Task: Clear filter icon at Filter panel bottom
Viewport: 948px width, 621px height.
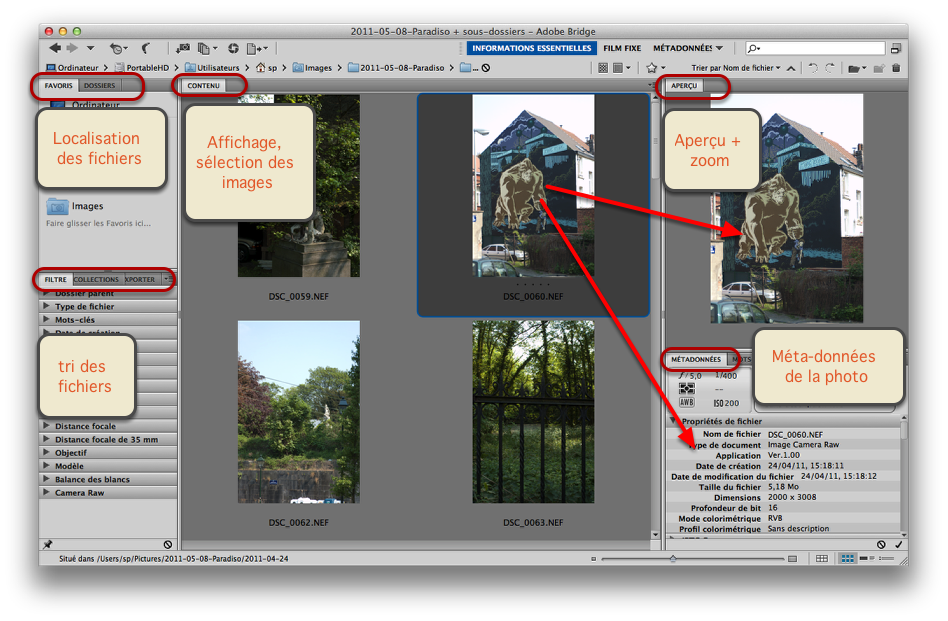Action: tap(168, 544)
